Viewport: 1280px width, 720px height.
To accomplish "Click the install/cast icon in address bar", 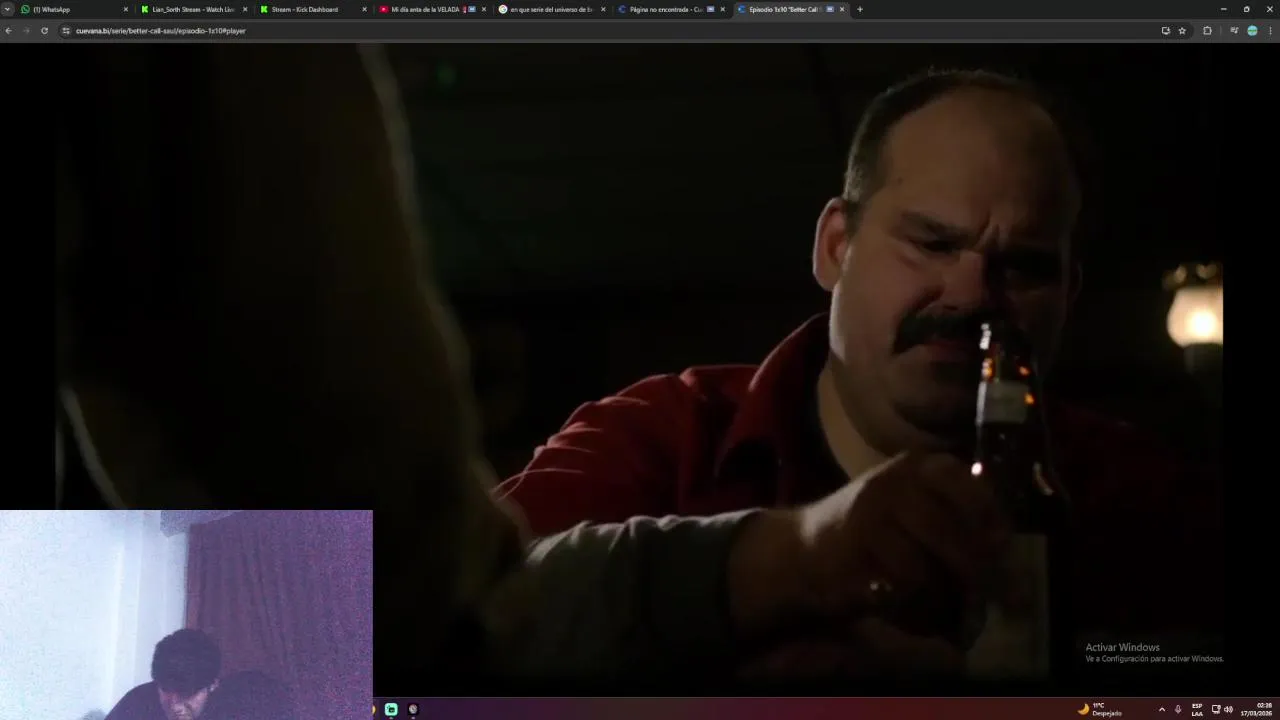I will 1165,31.
